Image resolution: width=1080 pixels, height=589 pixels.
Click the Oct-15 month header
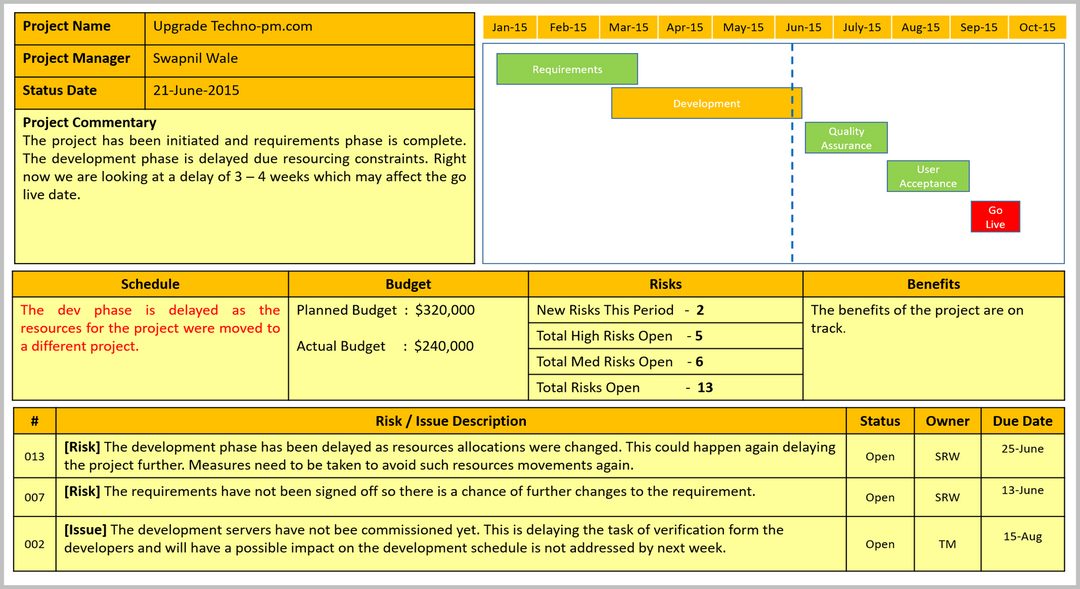pyautogui.click(x=1036, y=27)
